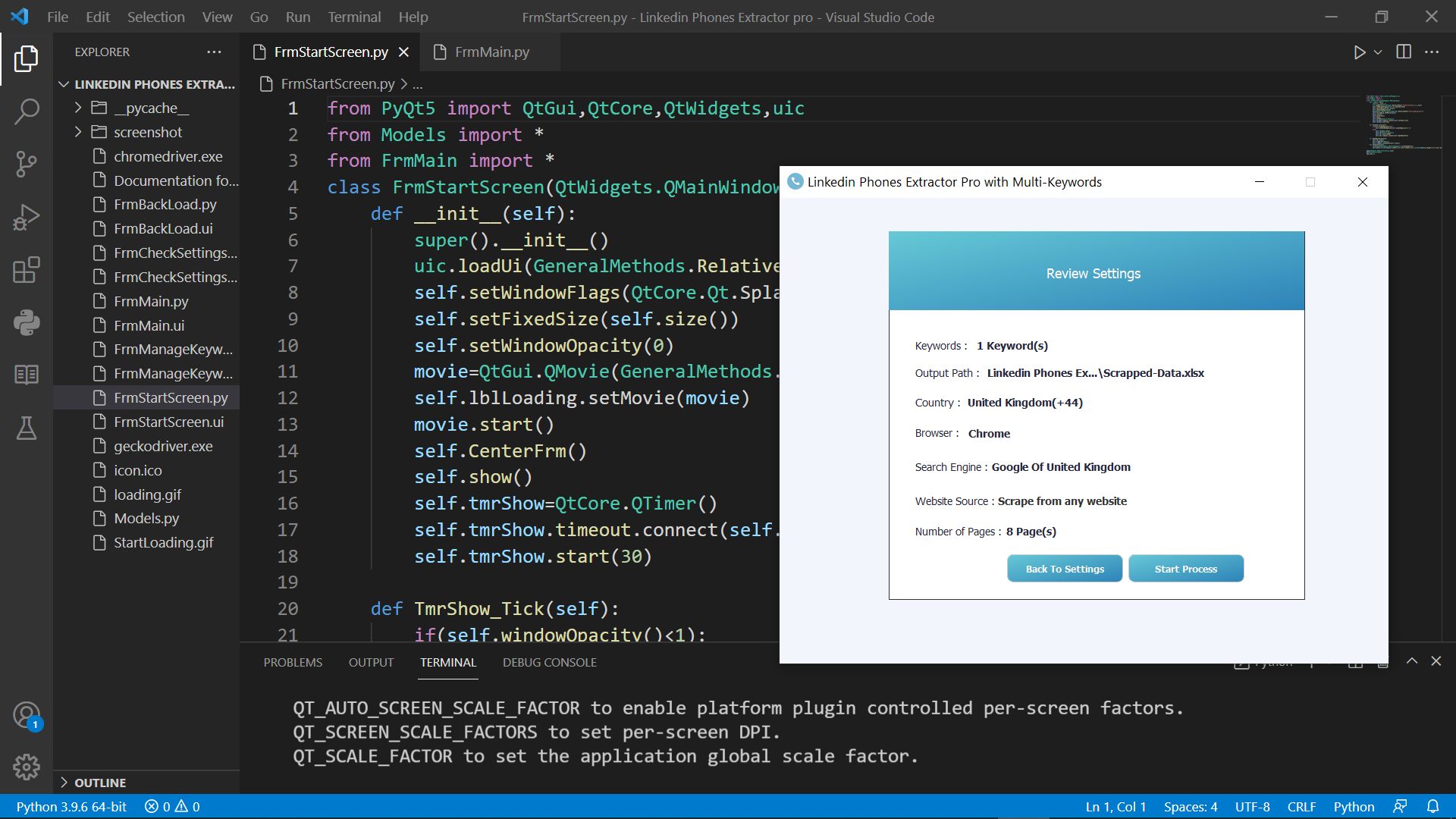Click the breadcrumb ellipsis after FrmStartScreen.py

(x=418, y=84)
